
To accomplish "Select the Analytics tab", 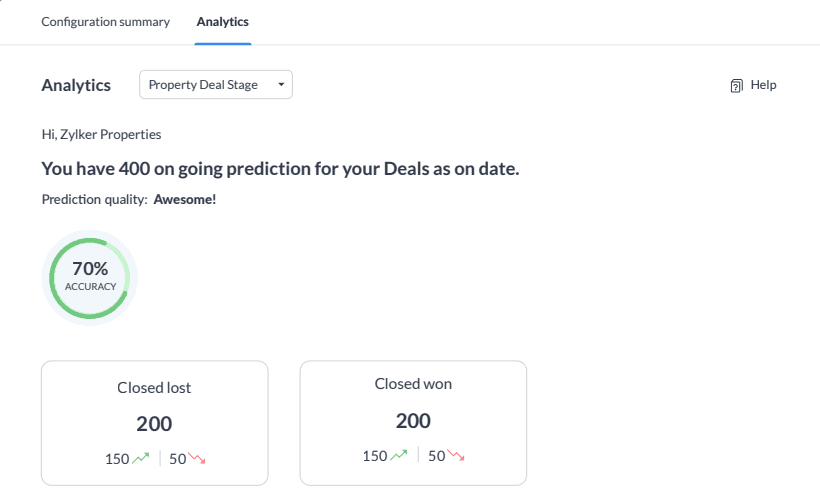I will point(223,21).
